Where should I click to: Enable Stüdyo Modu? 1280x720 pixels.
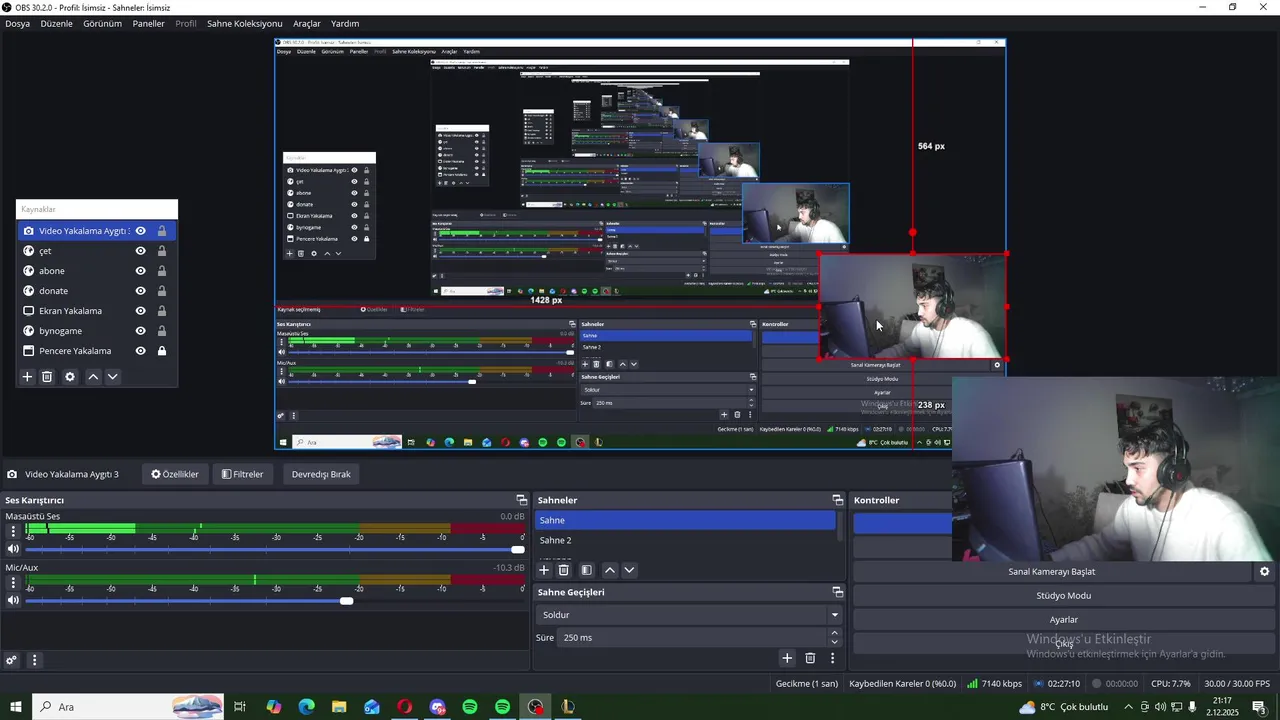pyautogui.click(x=1064, y=596)
